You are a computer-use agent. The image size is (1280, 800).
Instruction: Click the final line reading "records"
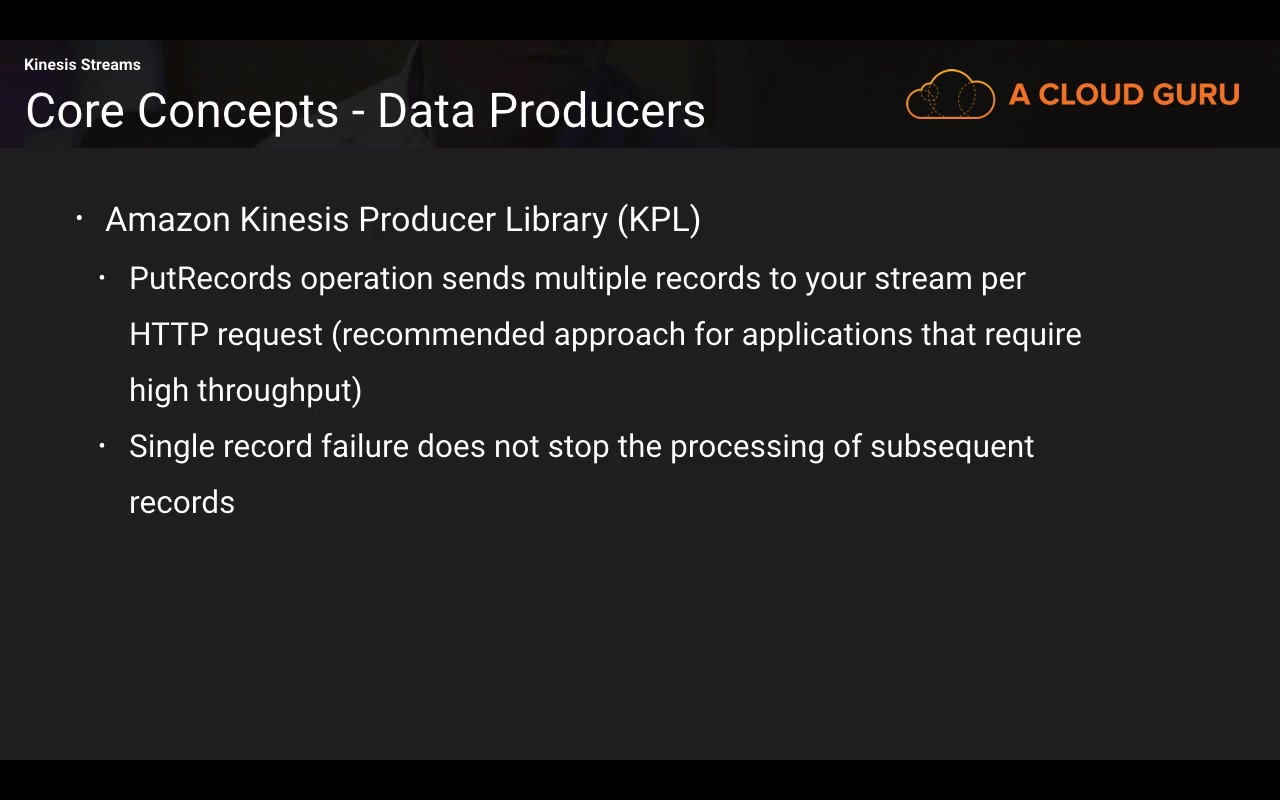tap(182, 503)
